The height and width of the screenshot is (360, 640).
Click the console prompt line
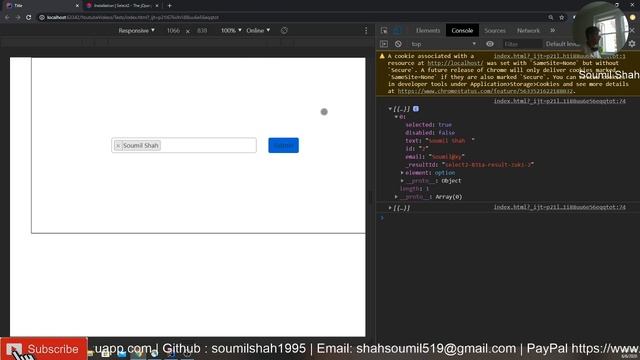508,218
